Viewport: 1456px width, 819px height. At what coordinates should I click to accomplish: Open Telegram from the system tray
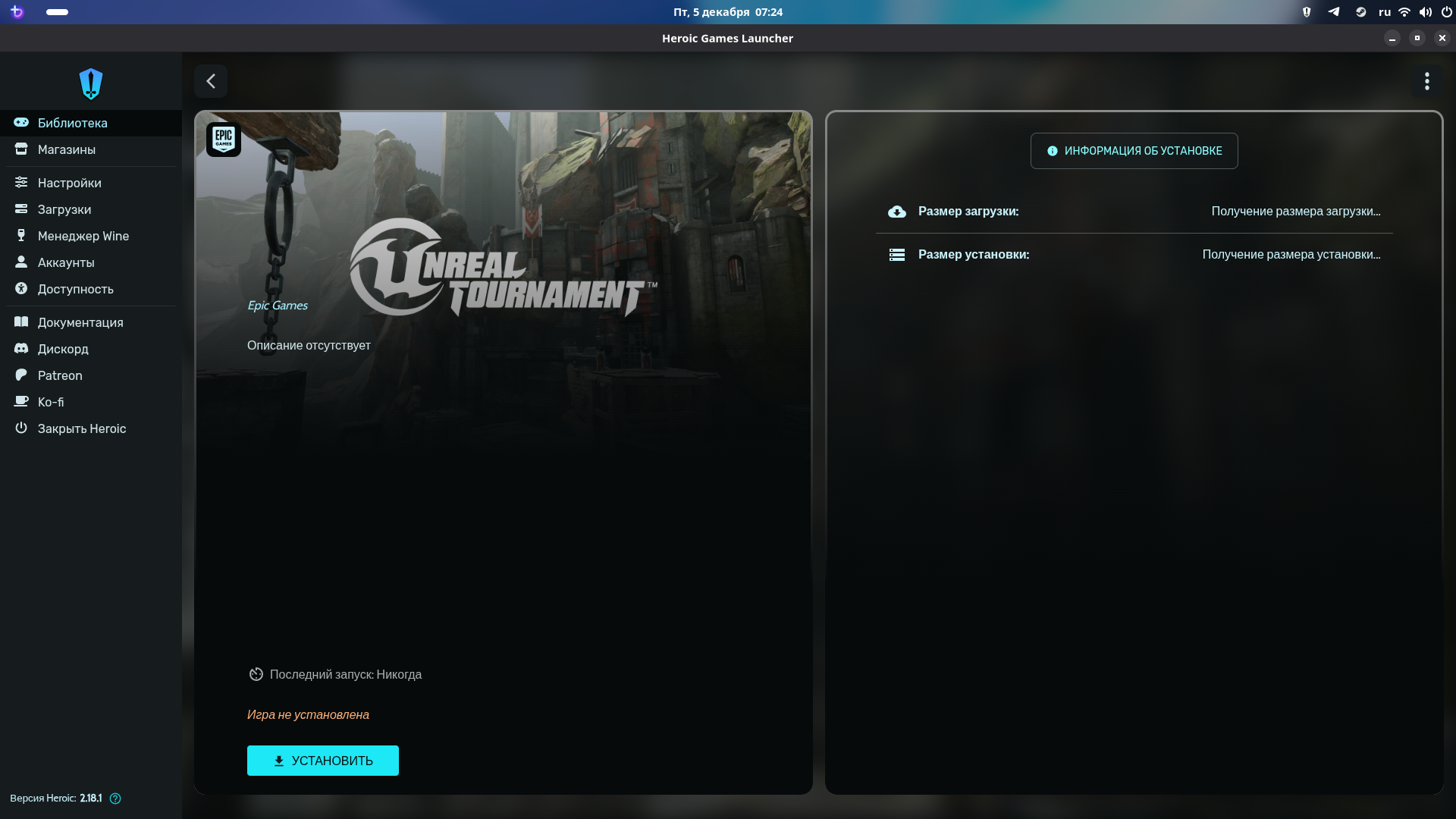tap(1333, 12)
